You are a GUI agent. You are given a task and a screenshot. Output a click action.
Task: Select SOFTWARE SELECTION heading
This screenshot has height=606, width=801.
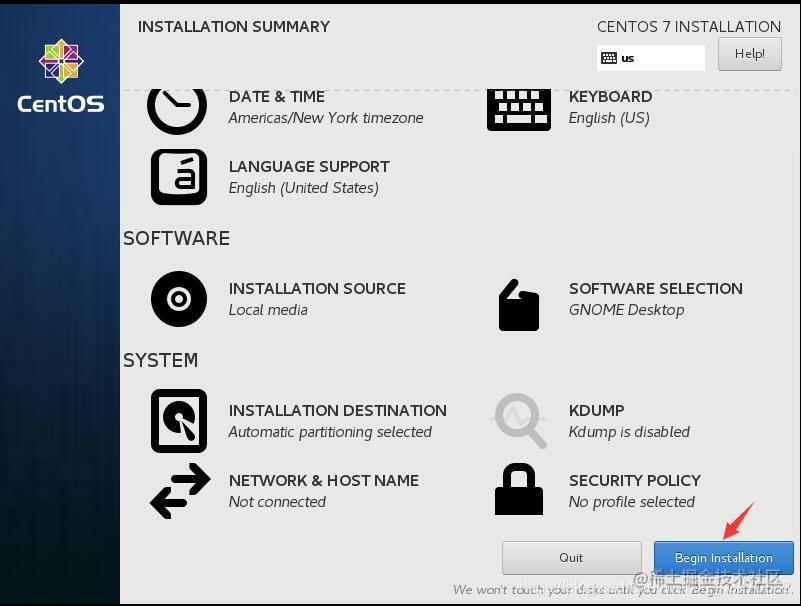click(656, 289)
